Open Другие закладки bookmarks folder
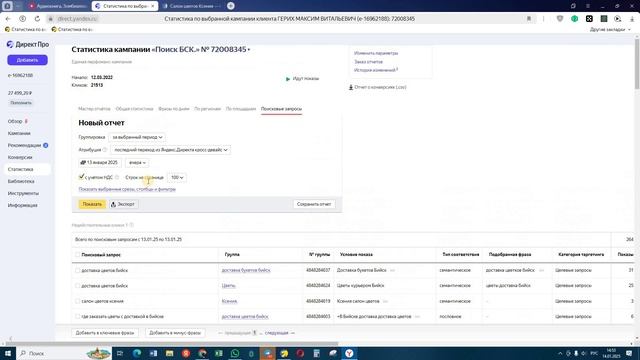 (x=610, y=29)
